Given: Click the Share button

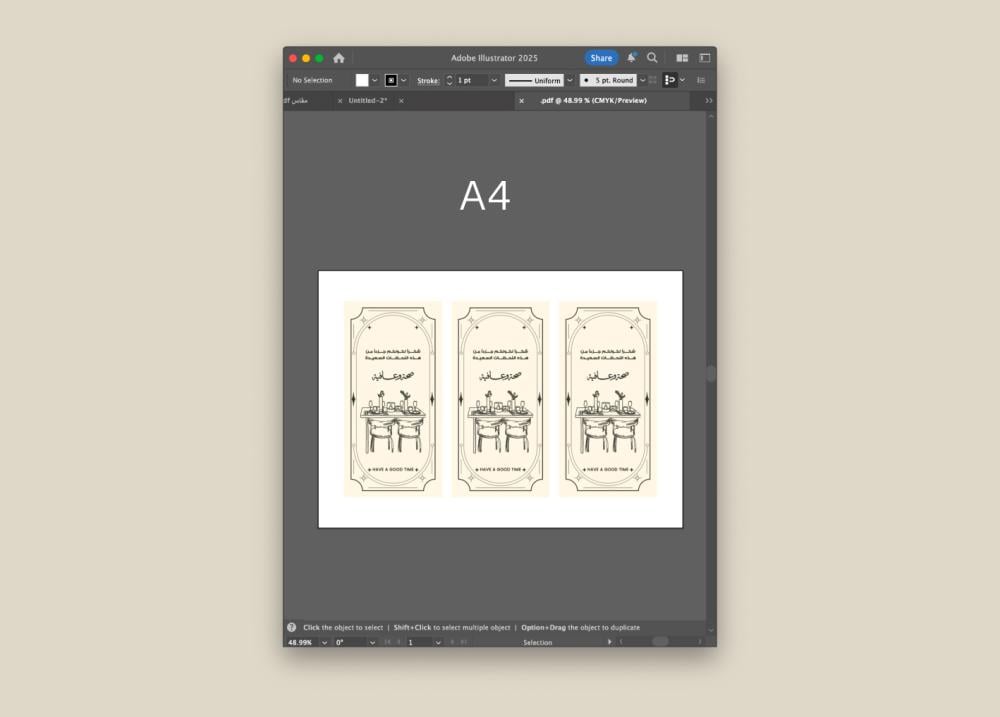Looking at the screenshot, I should (601, 58).
